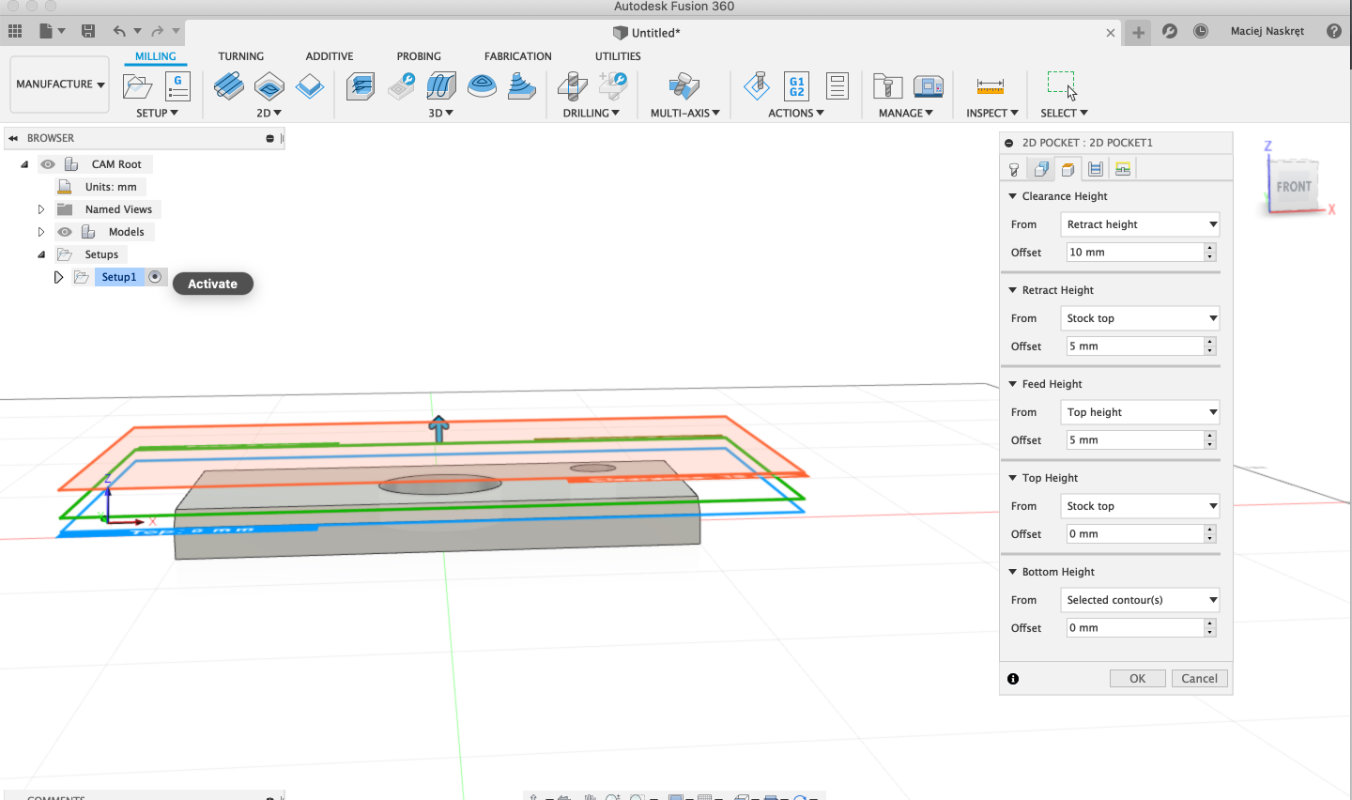Open the Clearance Height From dropdown
Screen dimensions: 1352x800
(x=1140, y=224)
